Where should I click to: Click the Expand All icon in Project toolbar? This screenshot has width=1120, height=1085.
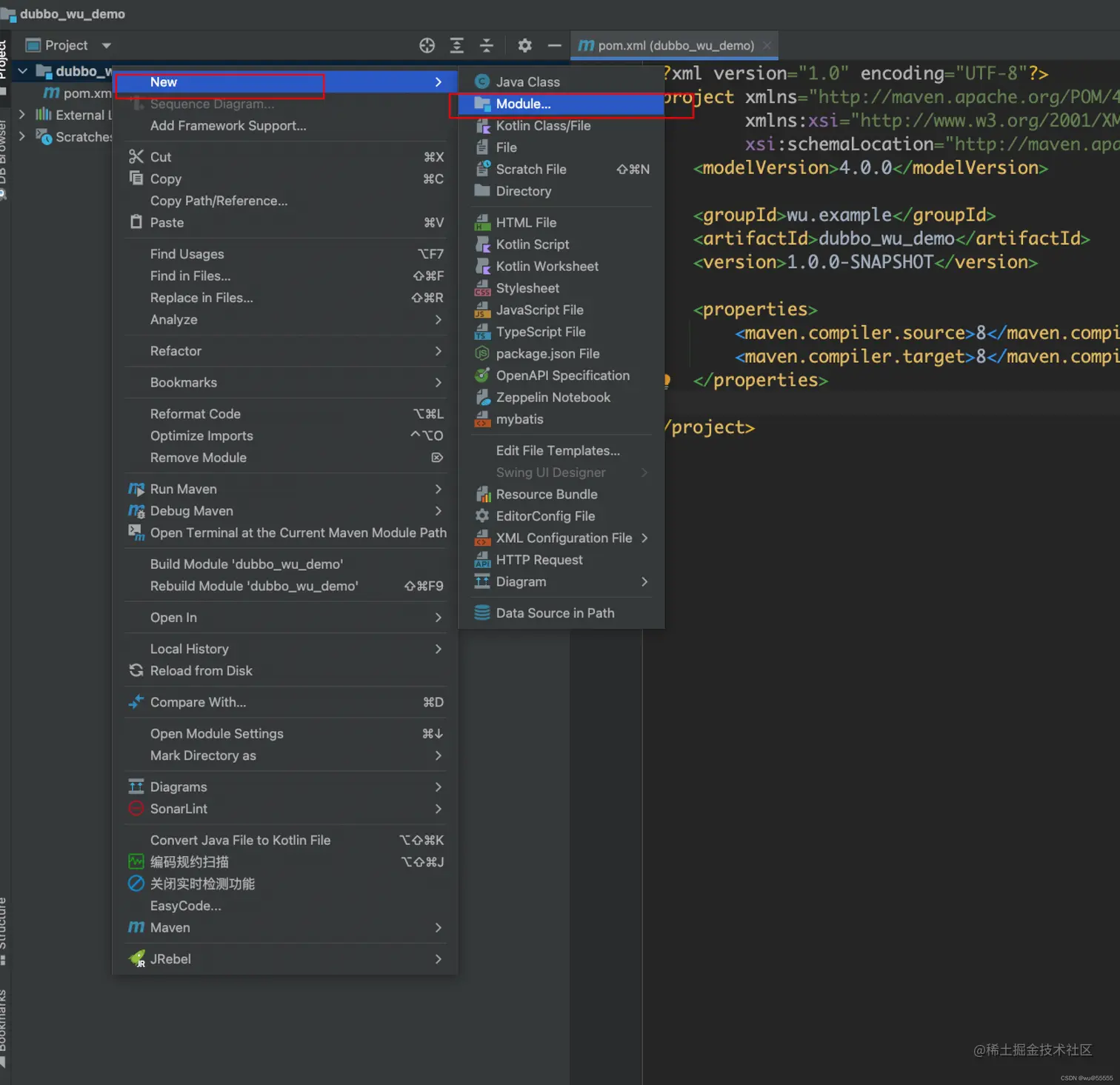(x=457, y=46)
